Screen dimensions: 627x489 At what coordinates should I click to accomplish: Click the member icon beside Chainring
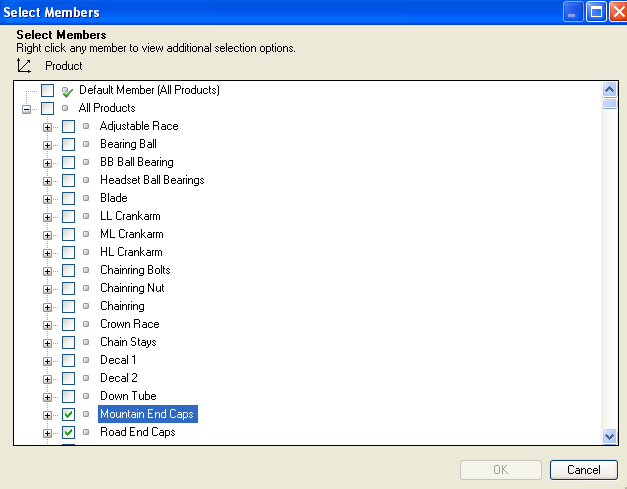[x=86, y=306]
